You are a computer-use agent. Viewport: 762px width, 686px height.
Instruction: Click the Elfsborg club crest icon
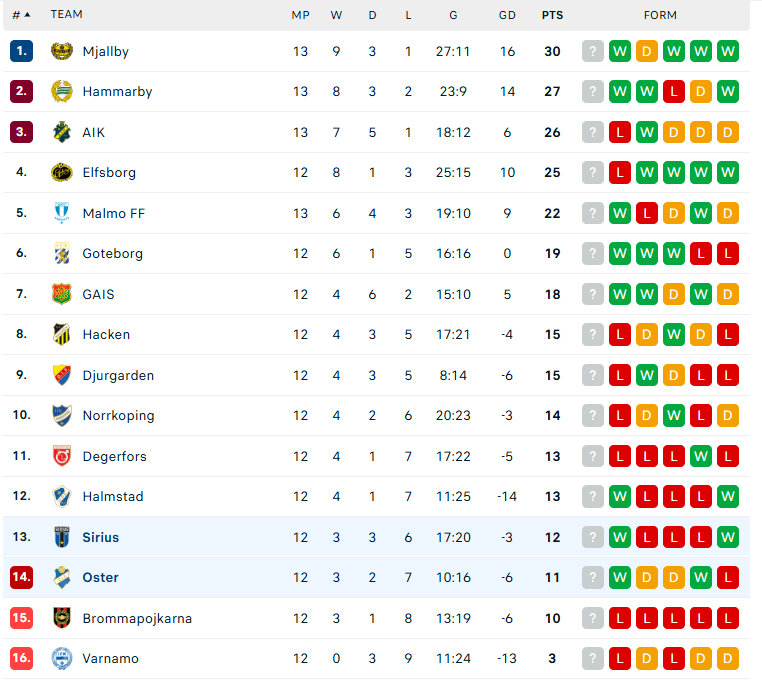coord(62,172)
